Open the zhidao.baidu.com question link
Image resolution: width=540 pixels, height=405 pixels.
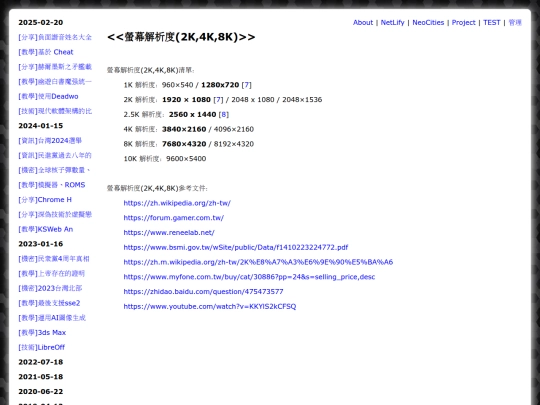(204, 292)
